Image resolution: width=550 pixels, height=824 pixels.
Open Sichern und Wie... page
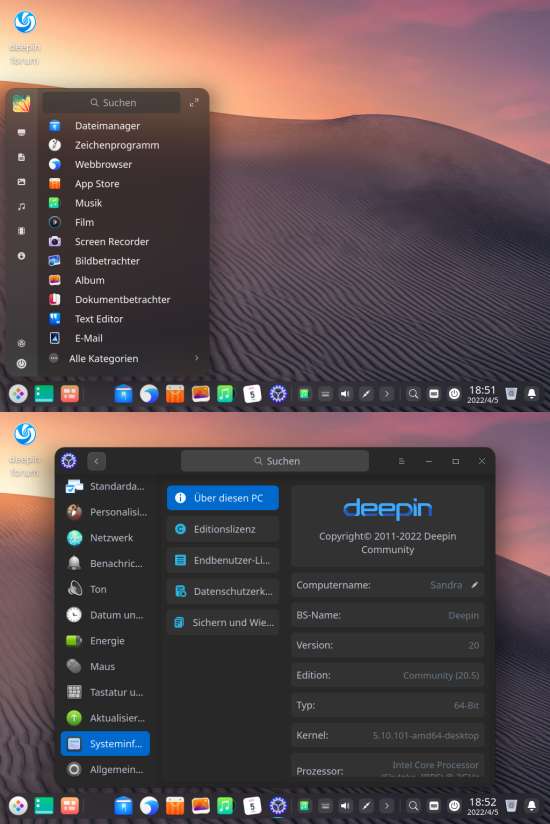(x=223, y=622)
